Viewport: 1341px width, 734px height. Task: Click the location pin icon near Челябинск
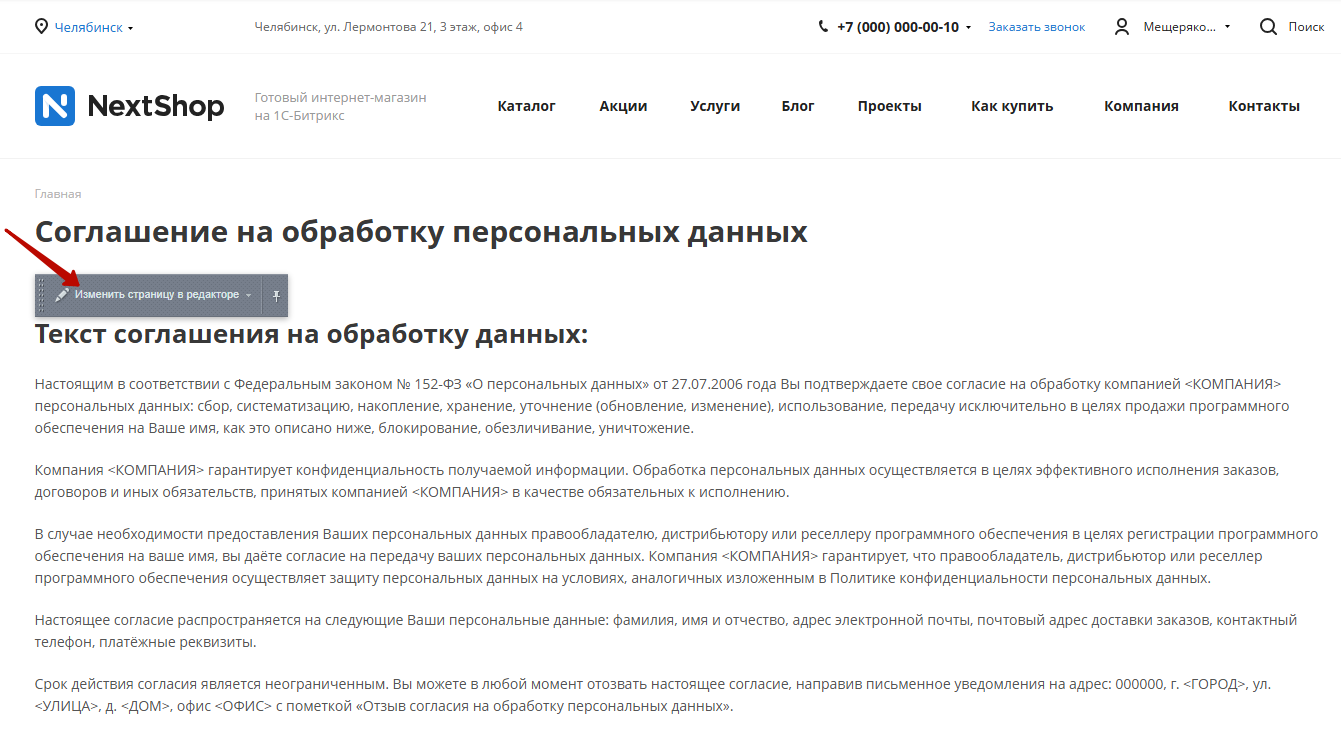(41, 27)
